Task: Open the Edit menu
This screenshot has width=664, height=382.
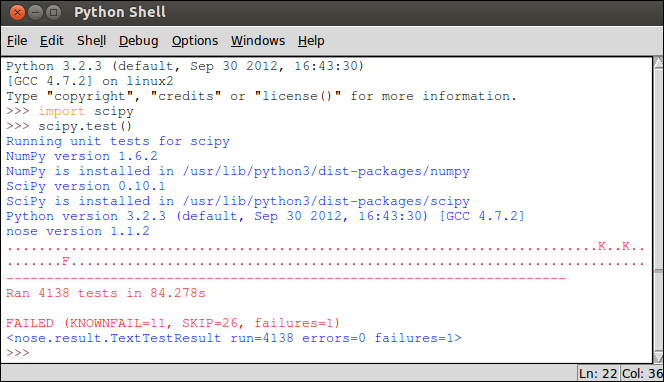Action: pos(52,41)
